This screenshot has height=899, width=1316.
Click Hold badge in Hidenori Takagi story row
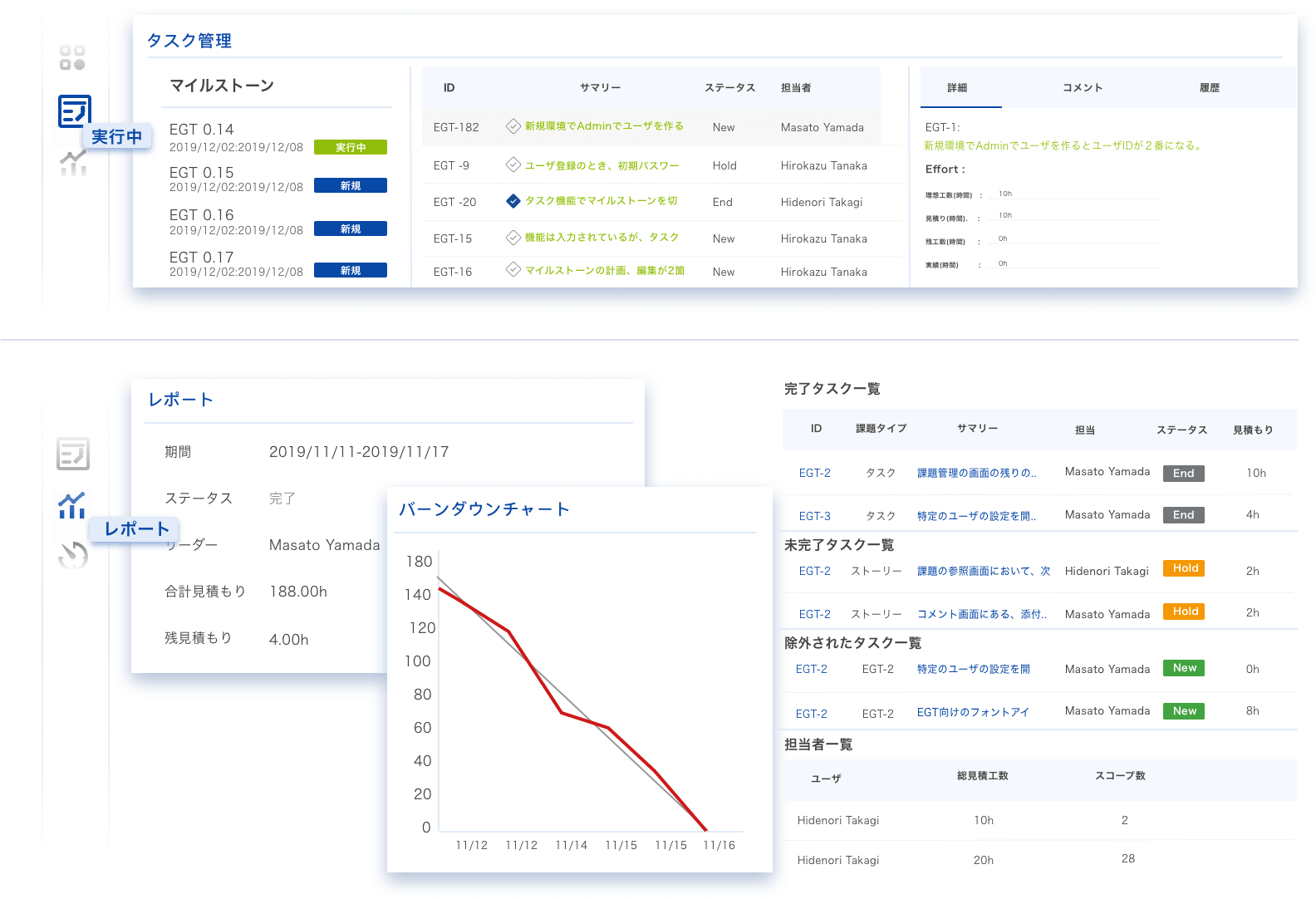pos(1184,568)
